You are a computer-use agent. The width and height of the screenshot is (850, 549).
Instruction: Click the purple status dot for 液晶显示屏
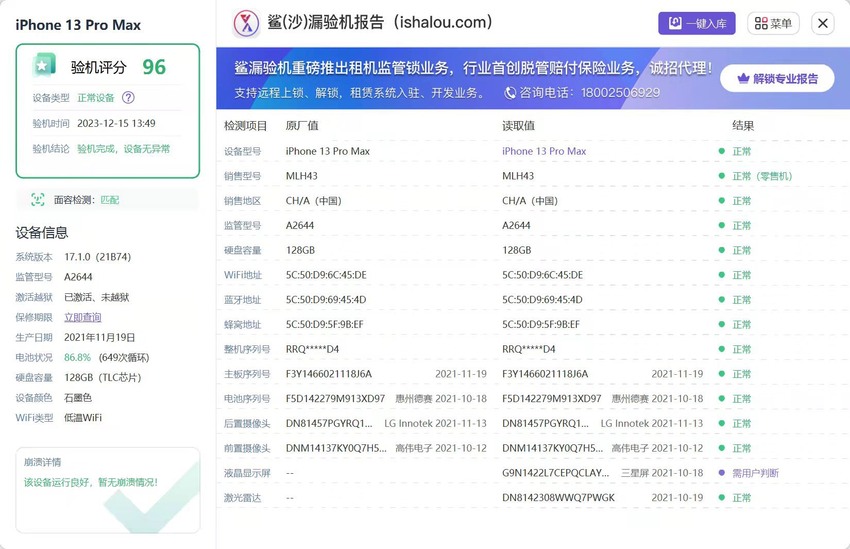(x=722, y=473)
